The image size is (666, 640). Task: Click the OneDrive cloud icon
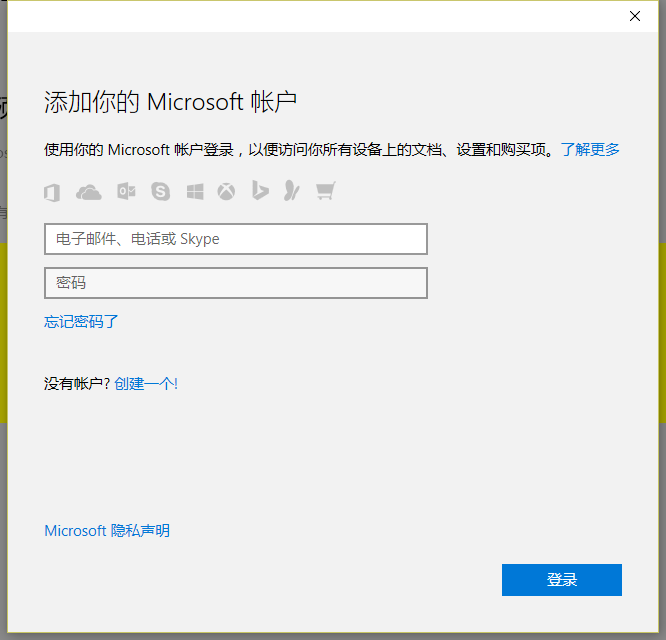pyautogui.click(x=88, y=192)
